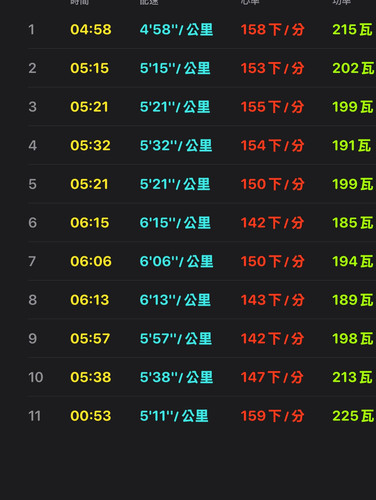Click power value 189瓦

353,300
